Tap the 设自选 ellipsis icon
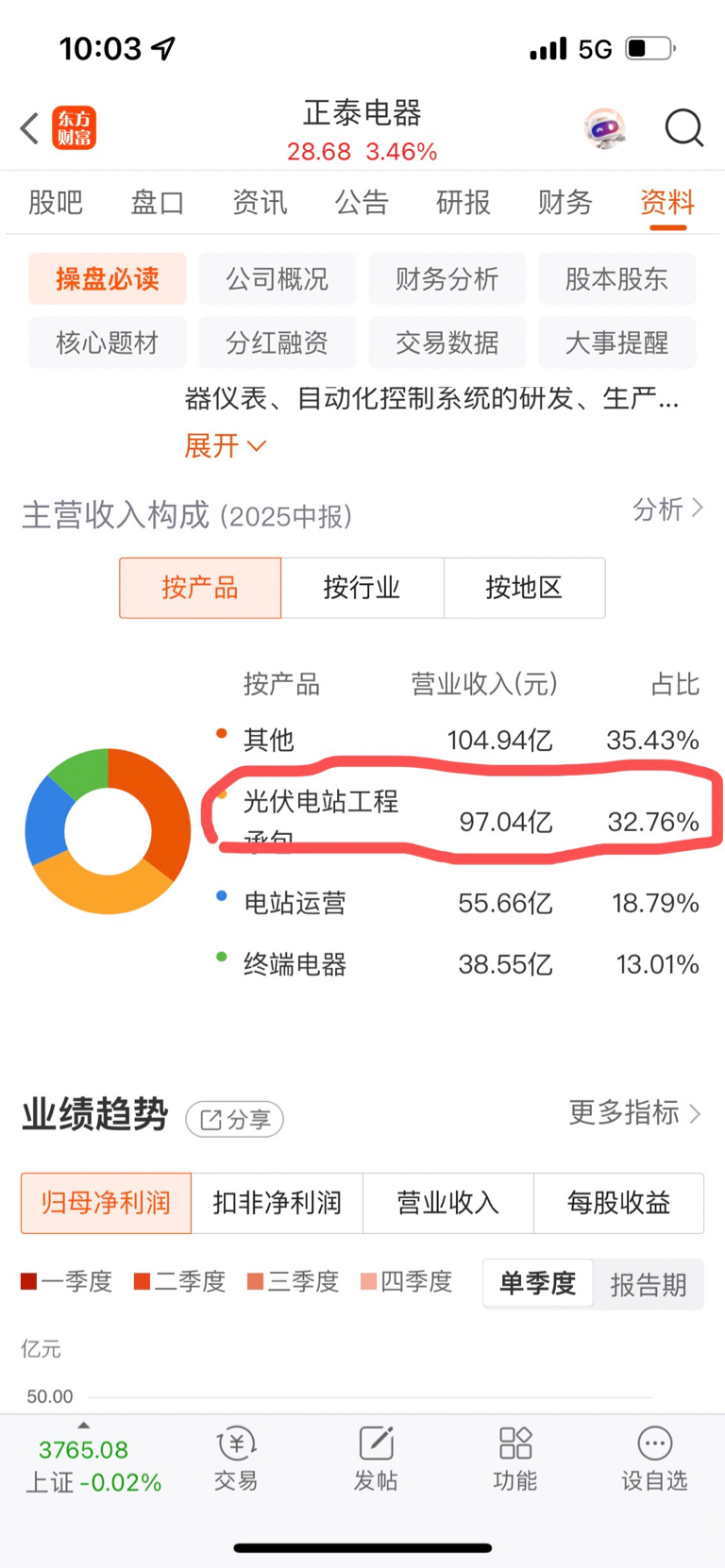The width and height of the screenshot is (725, 1568). pyautogui.click(x=655, y=1443)
